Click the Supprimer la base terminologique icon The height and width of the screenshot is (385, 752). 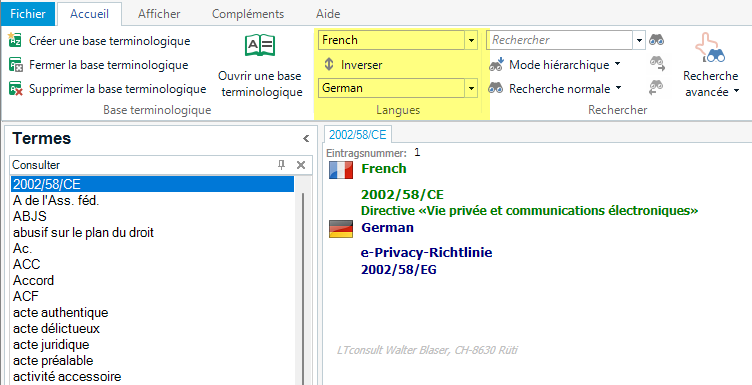point(16,89)
